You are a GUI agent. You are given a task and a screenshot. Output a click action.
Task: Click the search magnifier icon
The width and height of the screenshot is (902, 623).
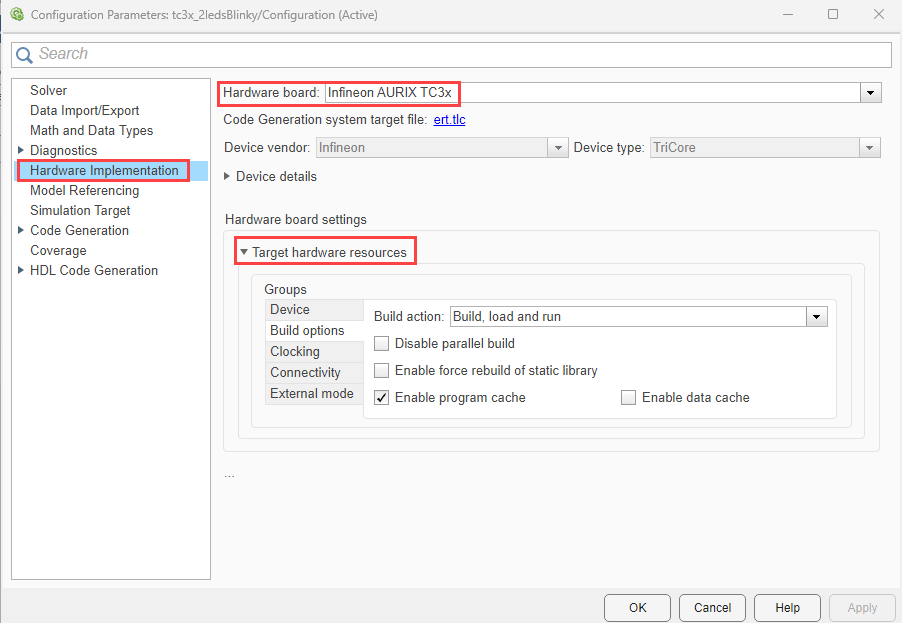tap(25, 55)
